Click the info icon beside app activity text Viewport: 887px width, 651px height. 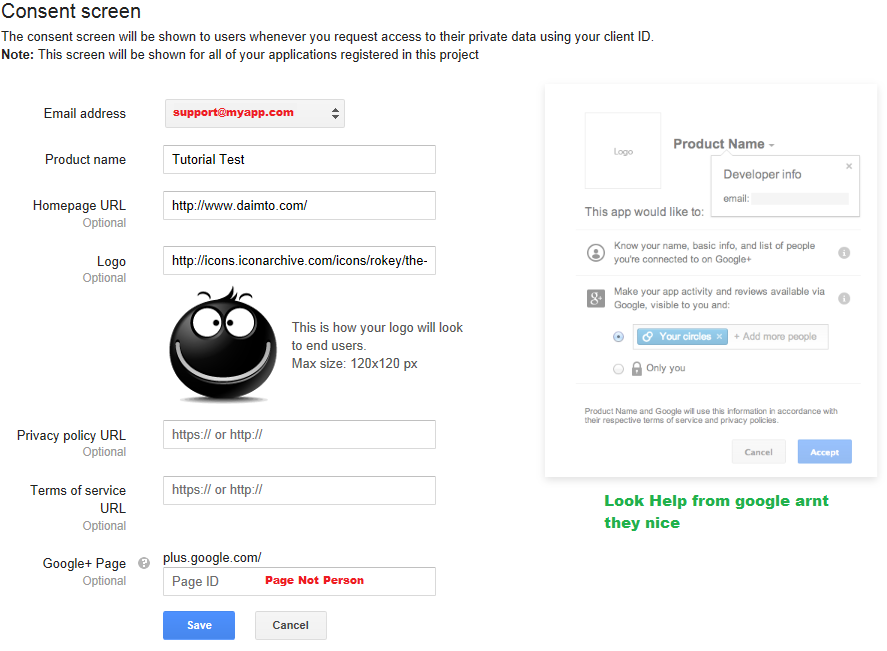[843, 298]
